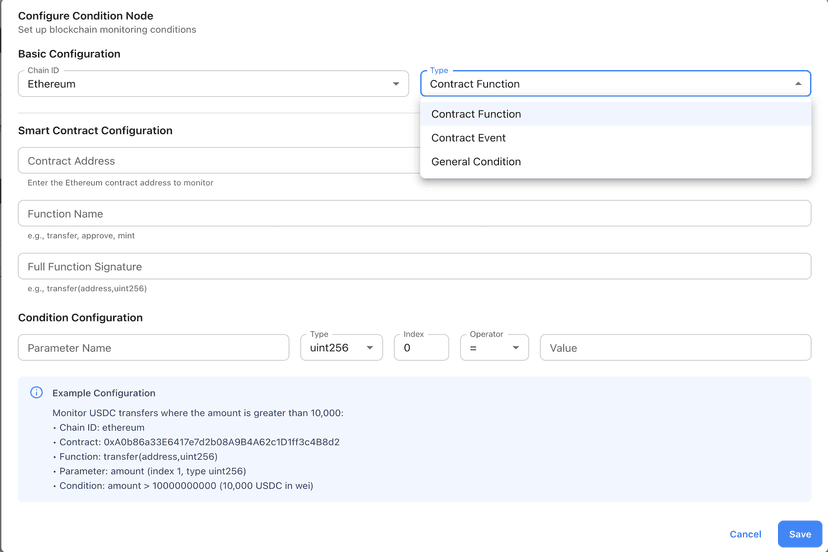Click the uint256 type dropdown arrow

[x=370, y=348]
